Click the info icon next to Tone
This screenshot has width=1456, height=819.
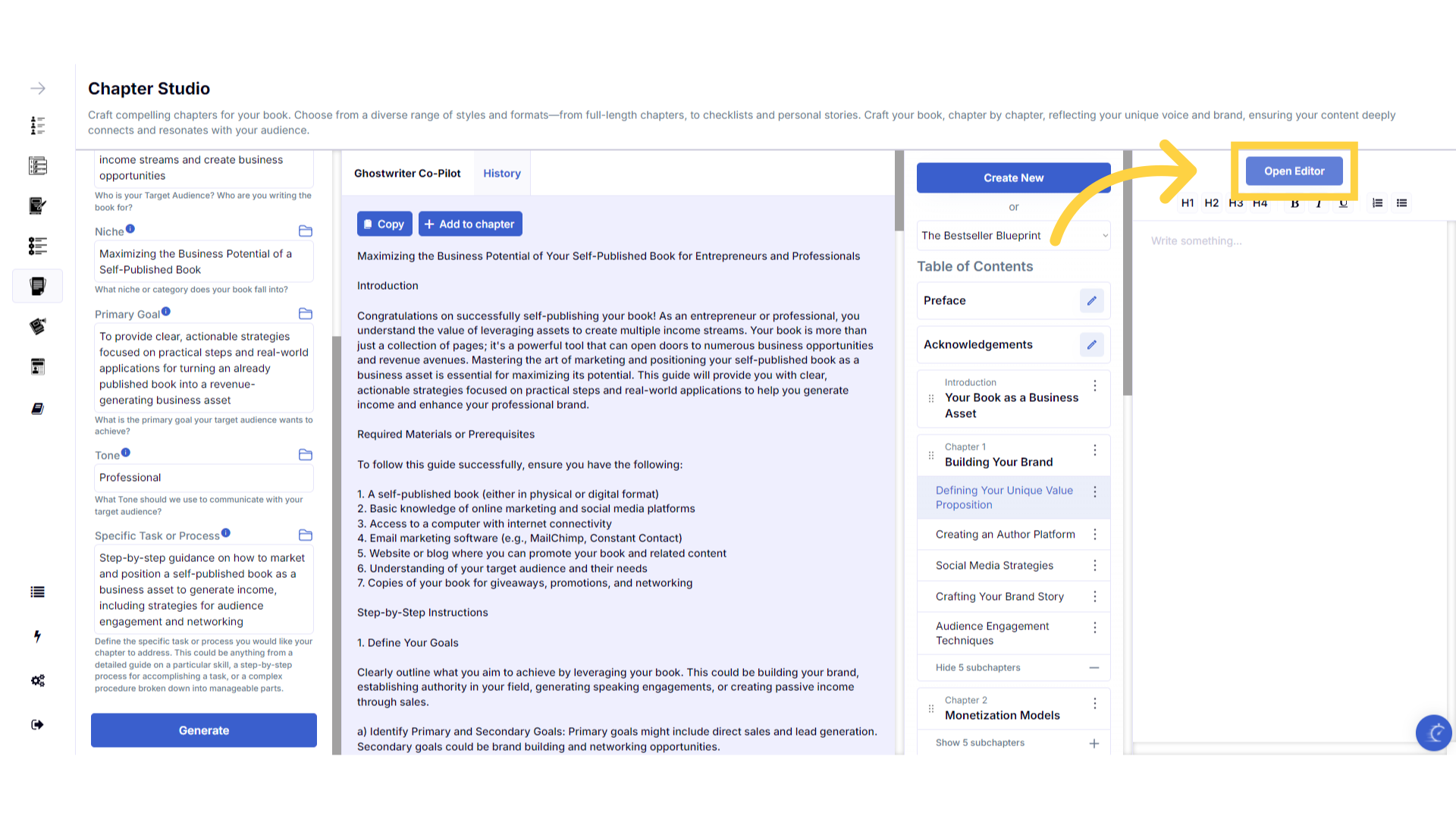click(x=126, y=453)
